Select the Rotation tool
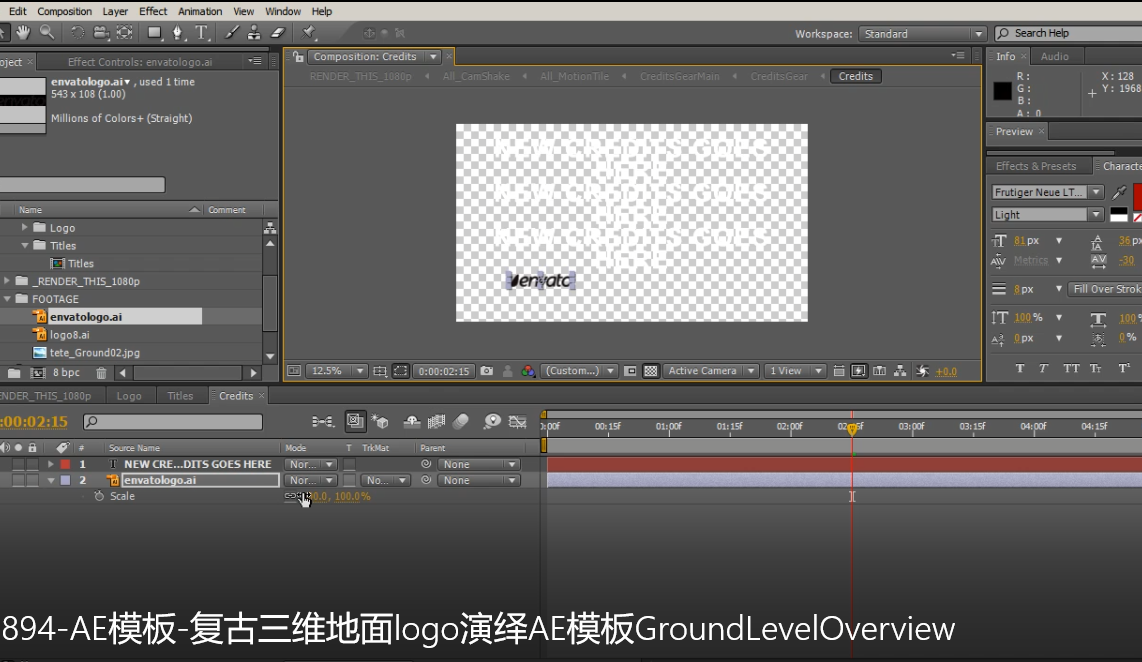The height and width of the screenshot is (662, 1142). 76,33
